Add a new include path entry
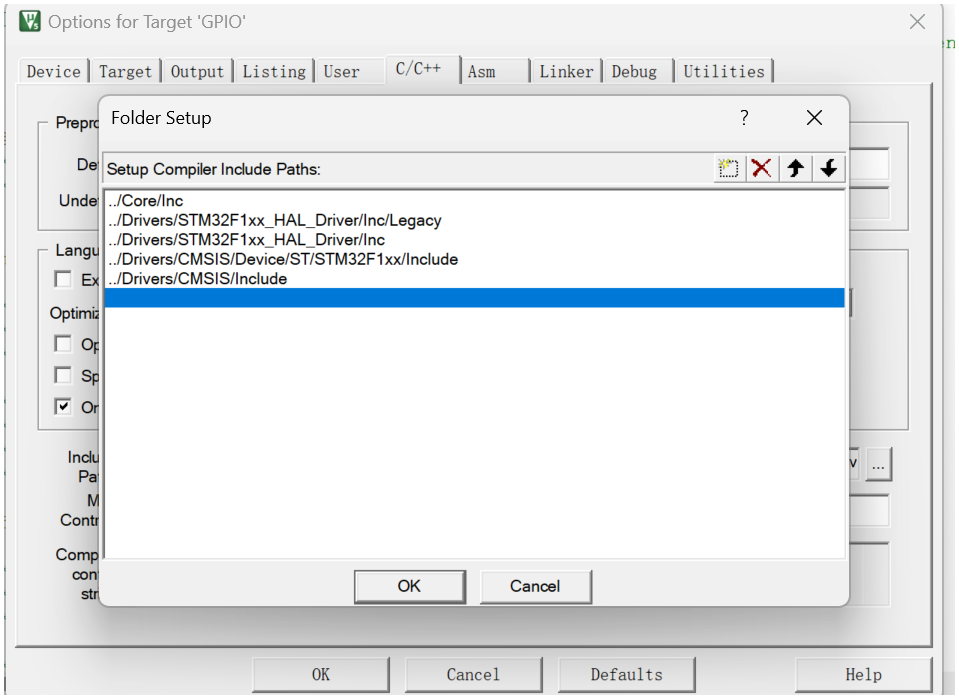Image resolution: width=959 pixels, height=699 pixels. [x=728, y=168]
